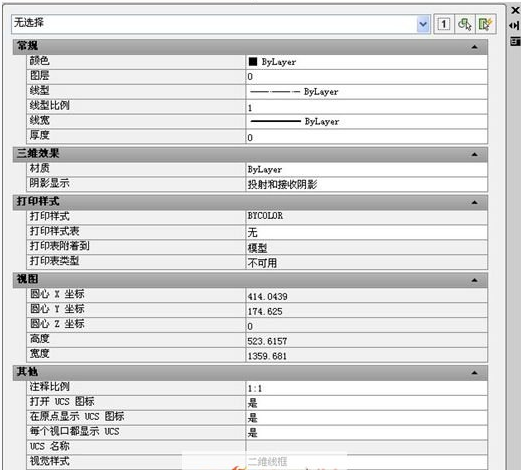Click the 宽度 value 1359.681
The height and width of the screenshot is (470, 521).
367,356
